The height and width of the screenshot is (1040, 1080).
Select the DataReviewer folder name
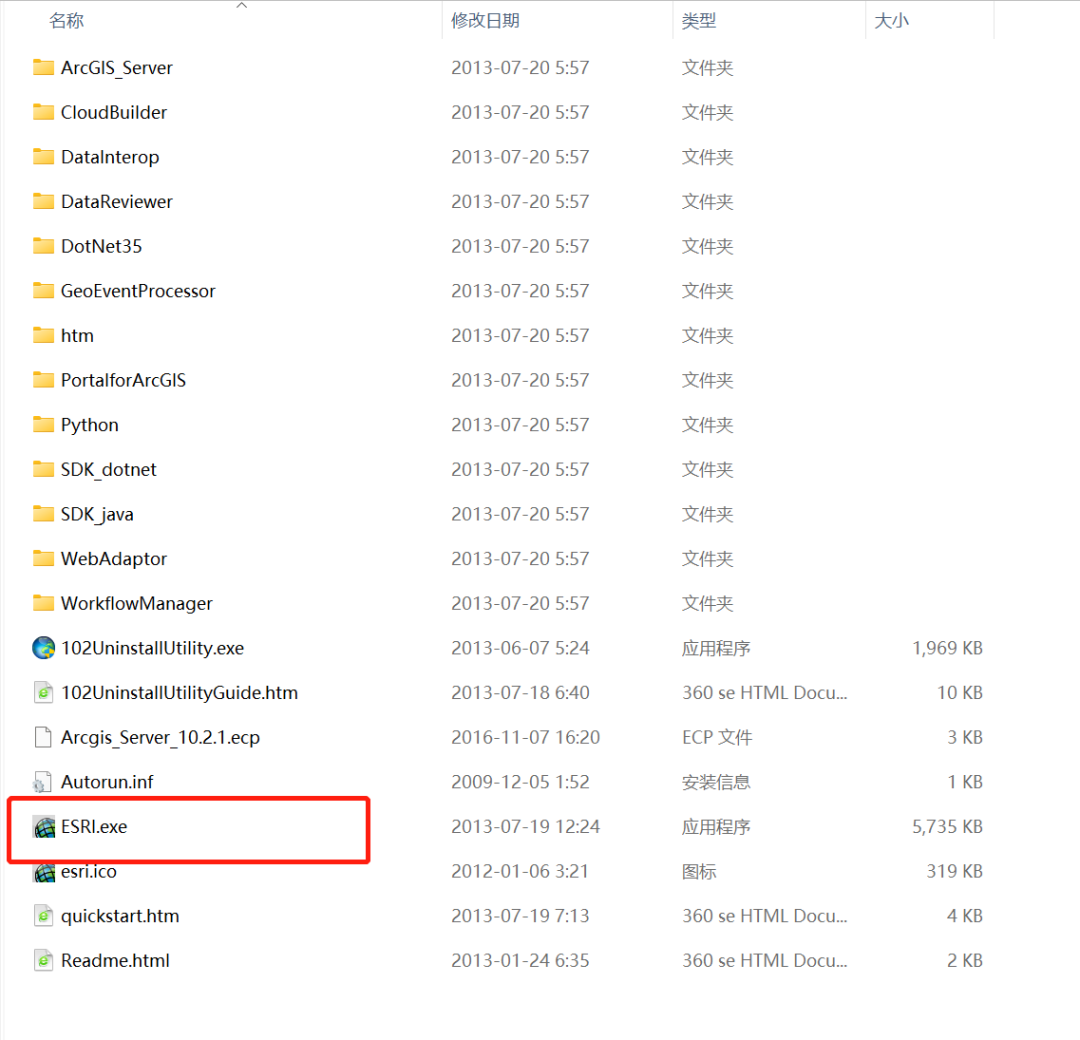click(x=117, y=202)
